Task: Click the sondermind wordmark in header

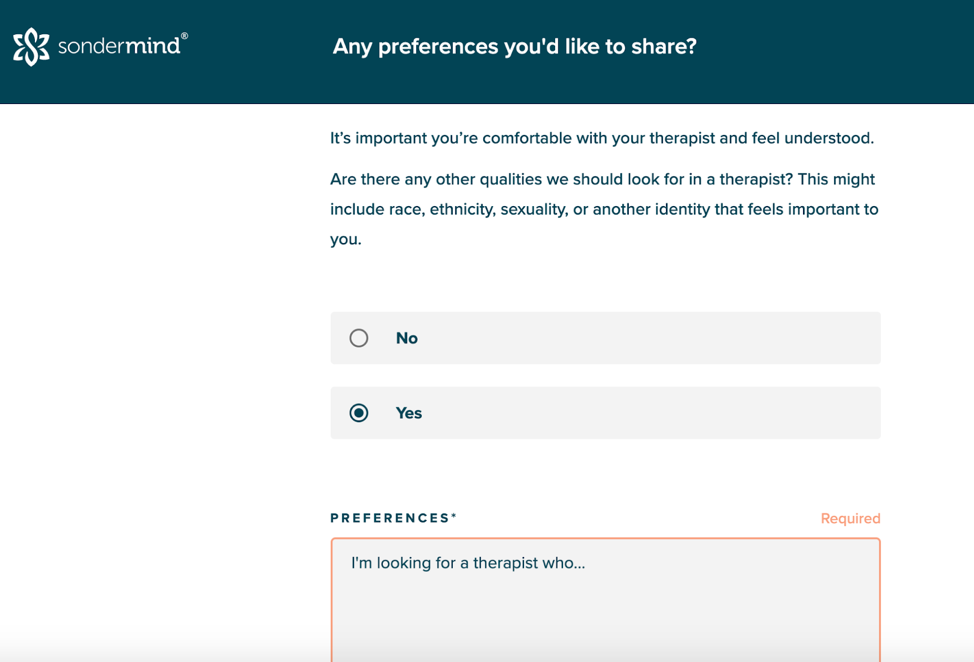Action: 119,46
